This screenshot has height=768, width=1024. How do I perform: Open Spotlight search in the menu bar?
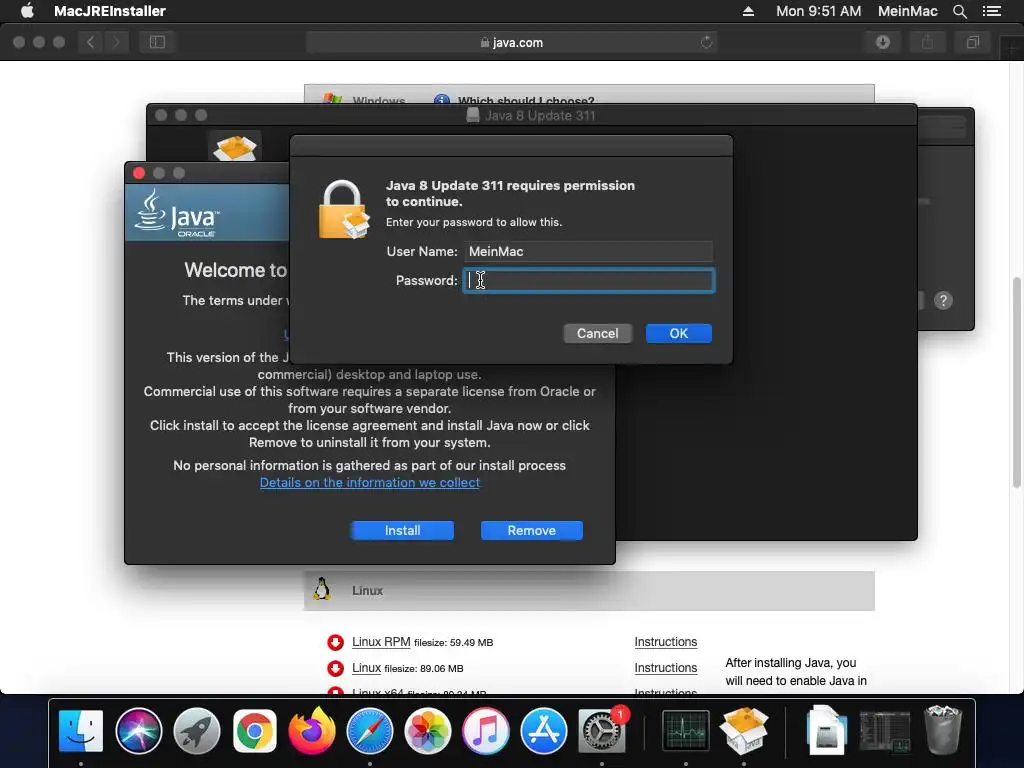point(960,11)
